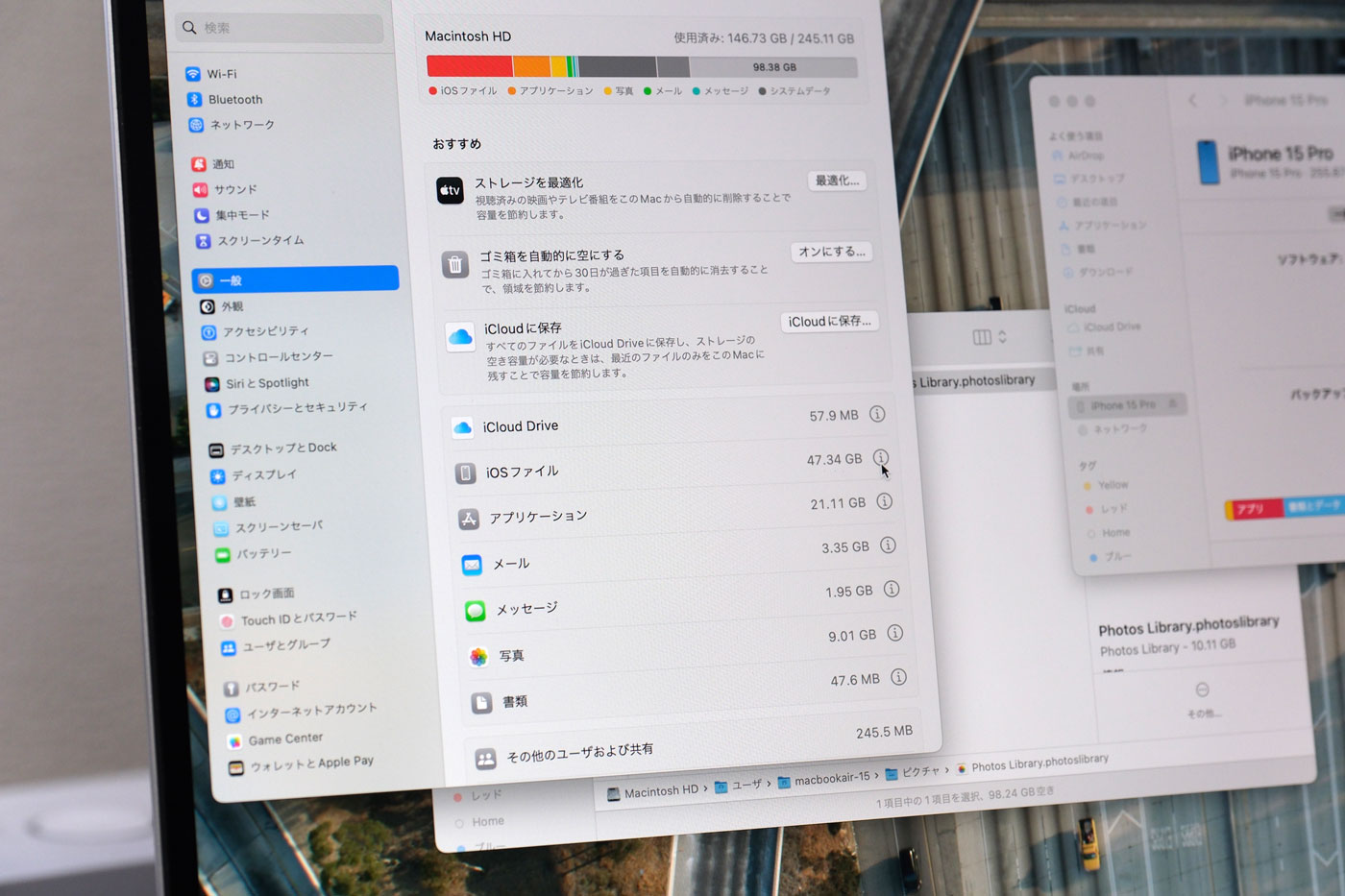The image size is (1345, 896).
Task: Click the Finder back navigation arrow
Action: [x=1193, y=100]
